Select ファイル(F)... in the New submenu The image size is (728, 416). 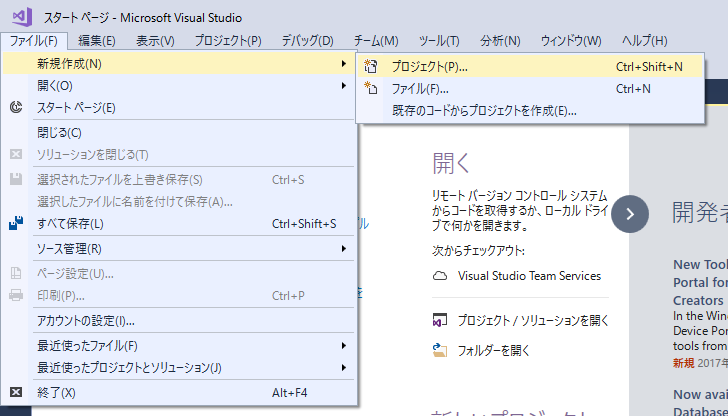pos(530,88)
